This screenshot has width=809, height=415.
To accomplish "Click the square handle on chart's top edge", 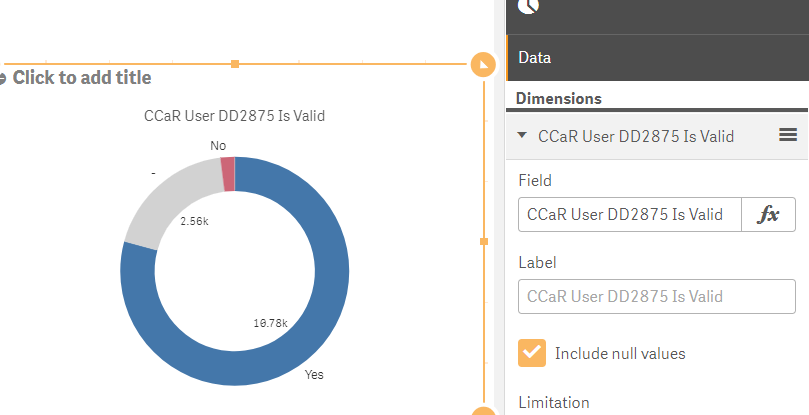I will [235, 64].
